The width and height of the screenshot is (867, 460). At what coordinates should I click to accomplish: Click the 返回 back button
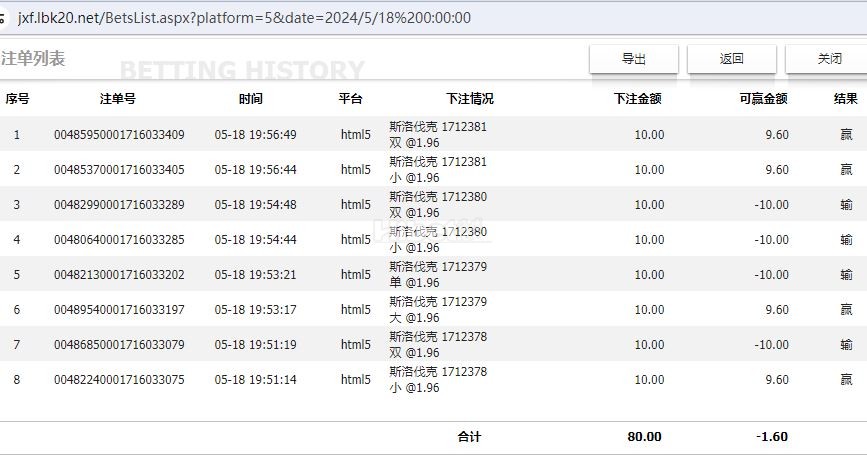click(x=732, y=59)
